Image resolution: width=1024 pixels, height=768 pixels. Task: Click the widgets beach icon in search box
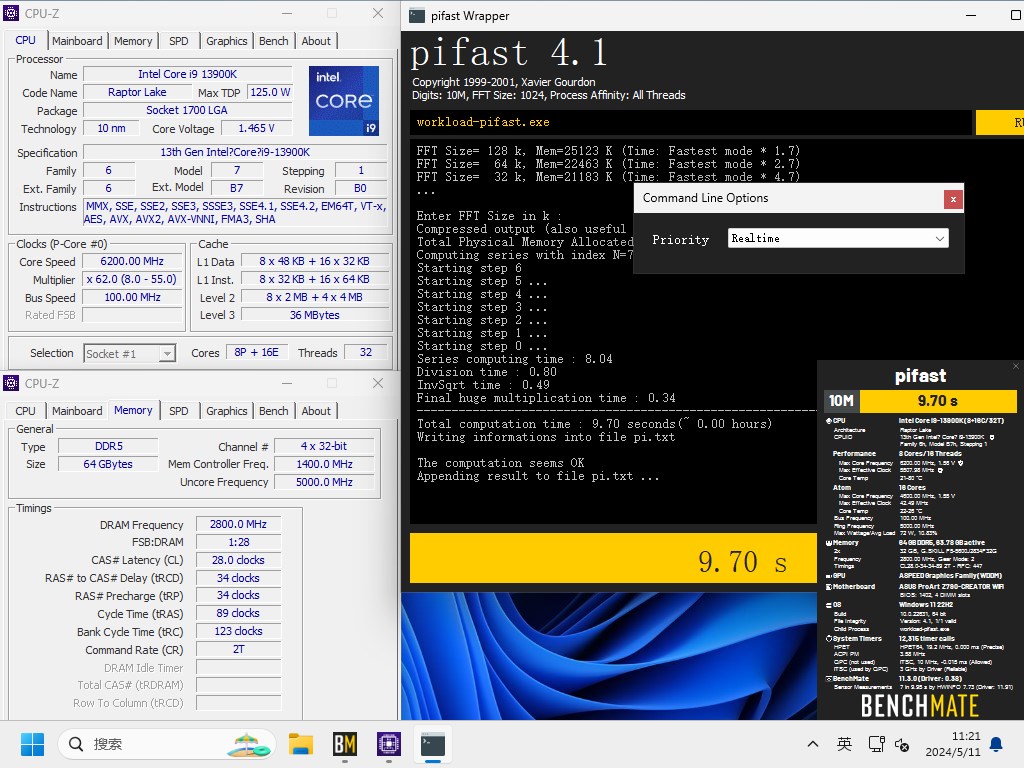(248, 744)
